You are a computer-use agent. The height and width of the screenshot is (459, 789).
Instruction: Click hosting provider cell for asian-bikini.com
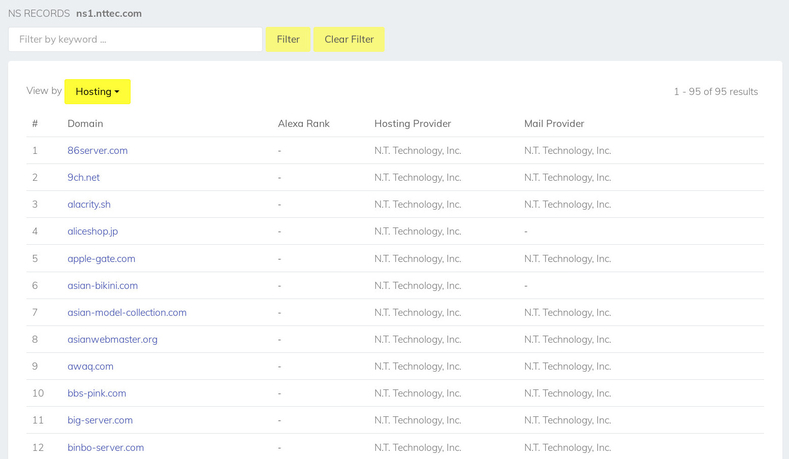tap(418, 285)
